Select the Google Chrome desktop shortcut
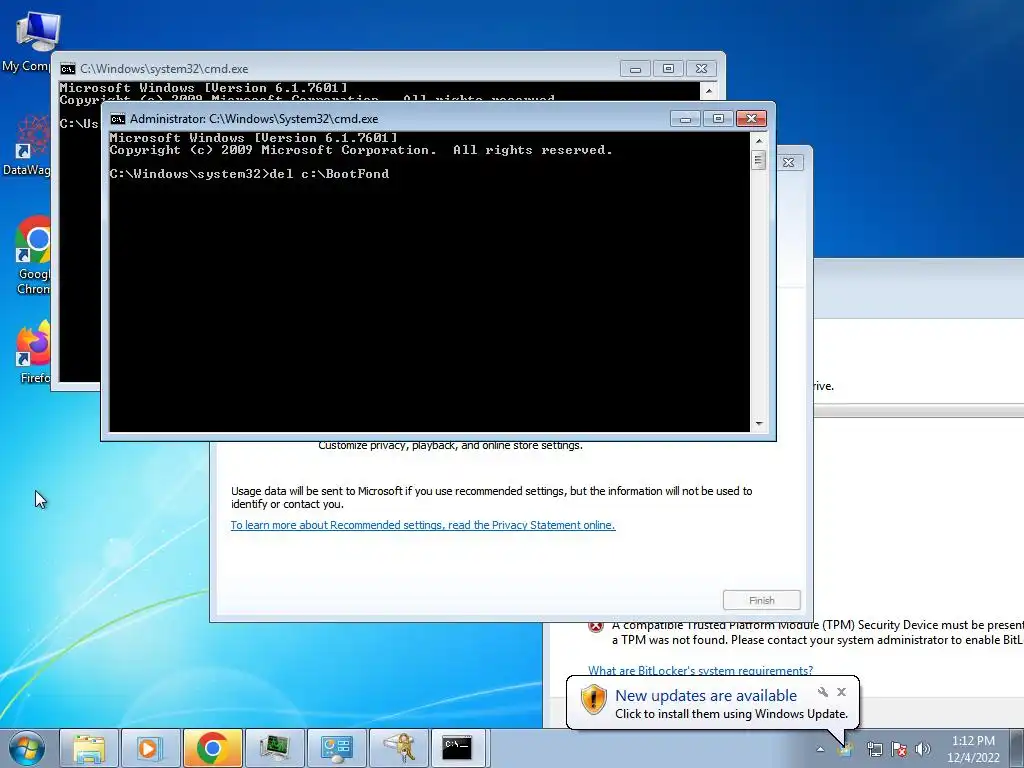The width and height of the screenshot is (1024, 768). coord(33,256)
